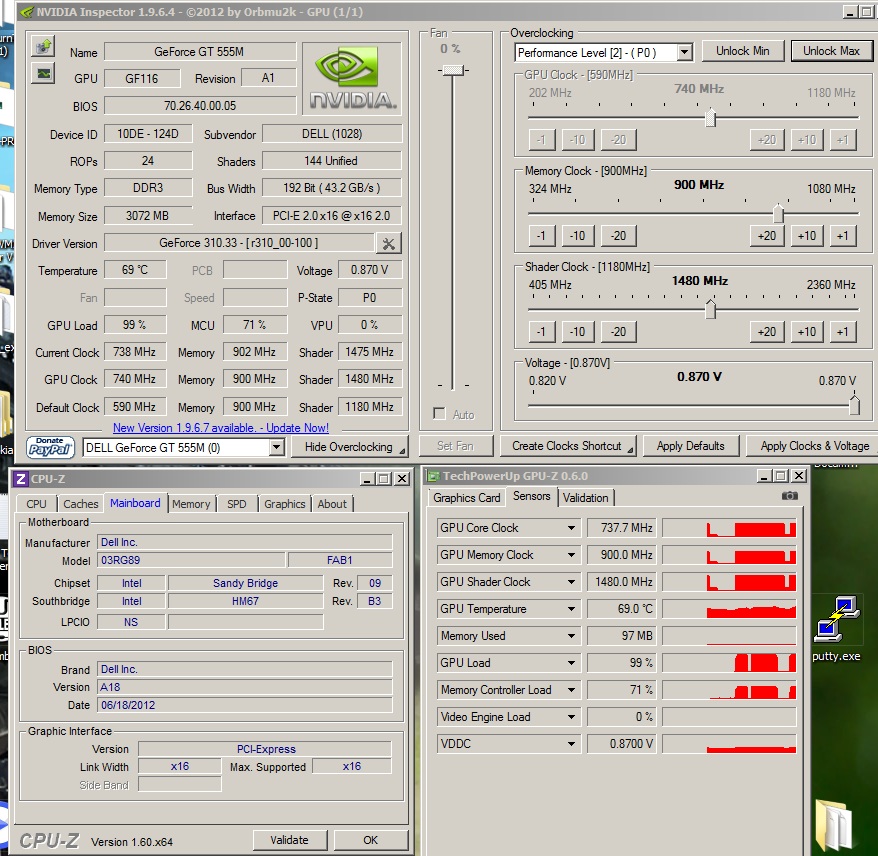The height and width of the screenshot is (856, 878).
Task: Click the Shader Clock slider thumb
Action: tap(711, 309)
